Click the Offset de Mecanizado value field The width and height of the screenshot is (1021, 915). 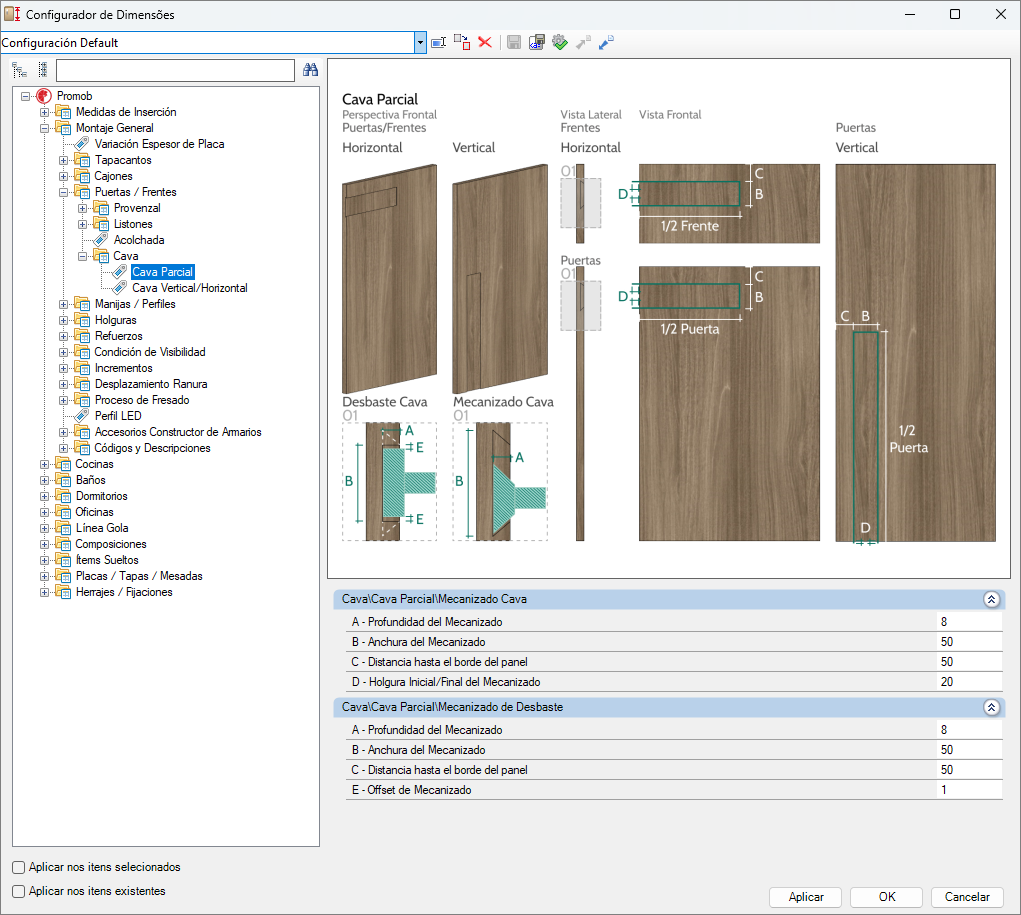point(968,790)
